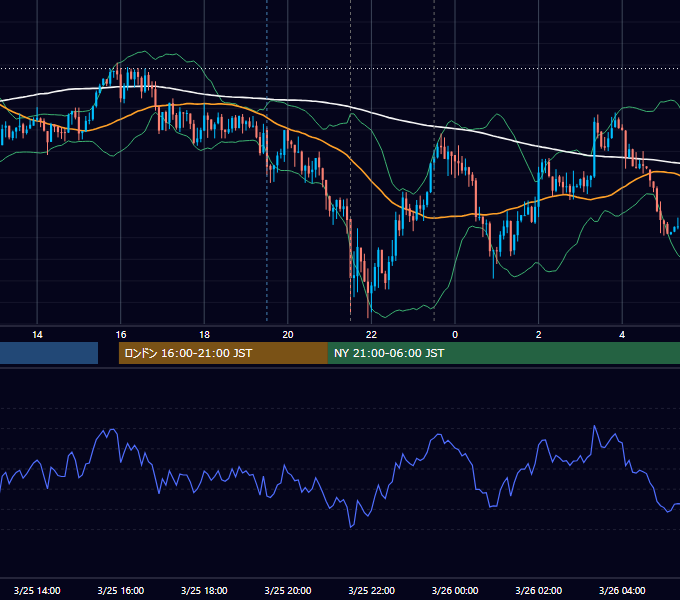680x600 pixels.
Task: Click the 2 hour axis label
Action: (539, 335)
